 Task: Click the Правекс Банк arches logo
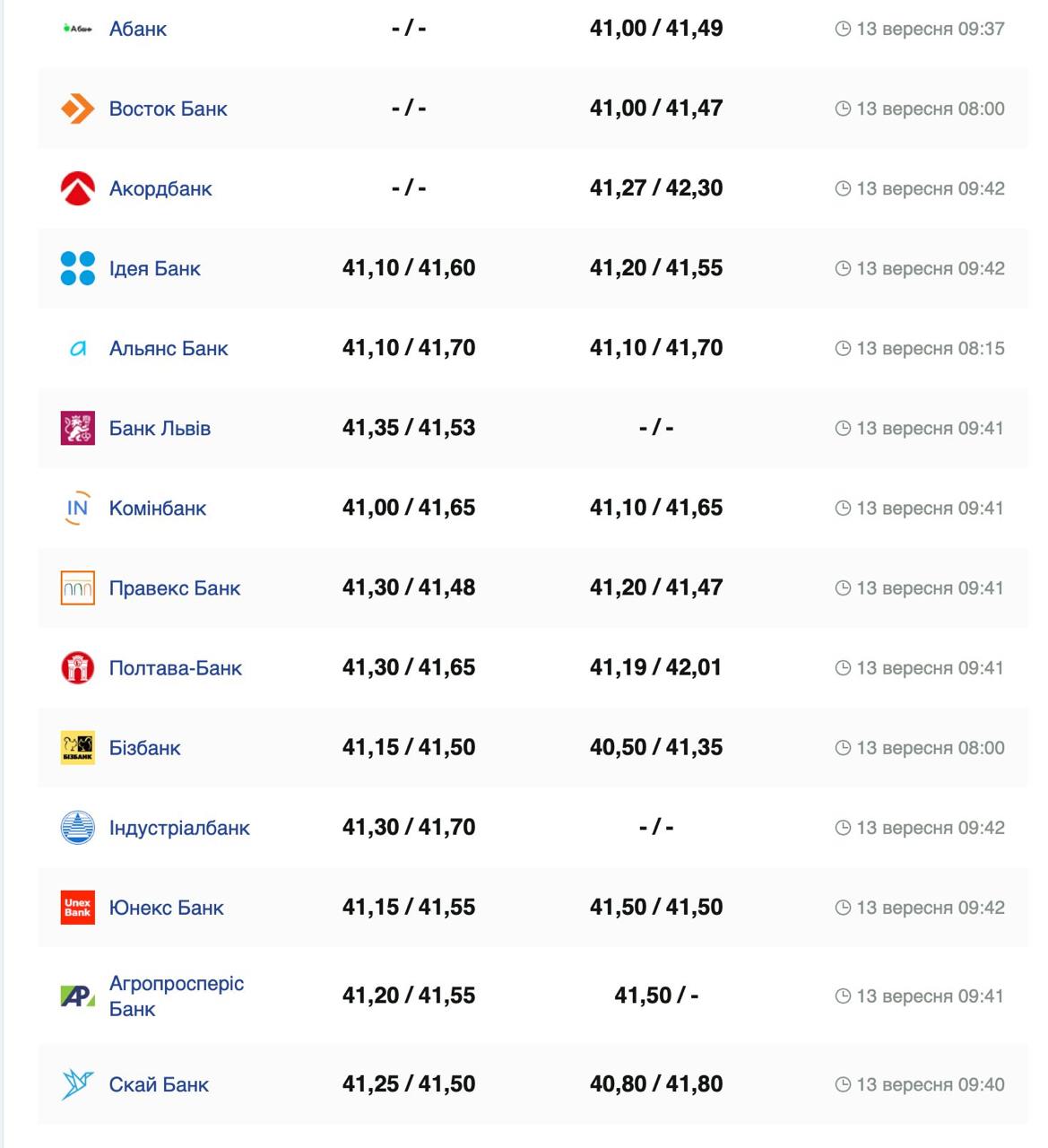pos(77,588)
